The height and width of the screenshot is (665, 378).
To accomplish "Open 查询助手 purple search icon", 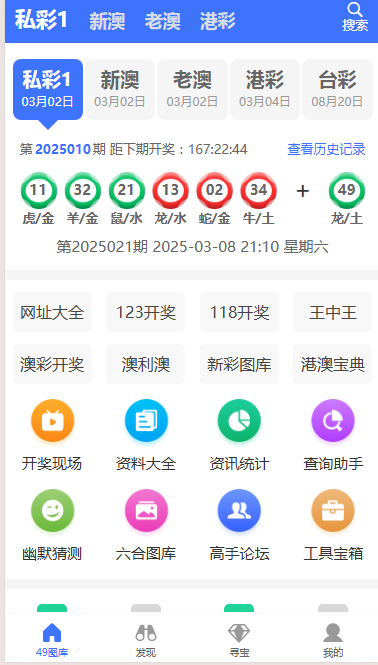I will click(x=333, y=421).
